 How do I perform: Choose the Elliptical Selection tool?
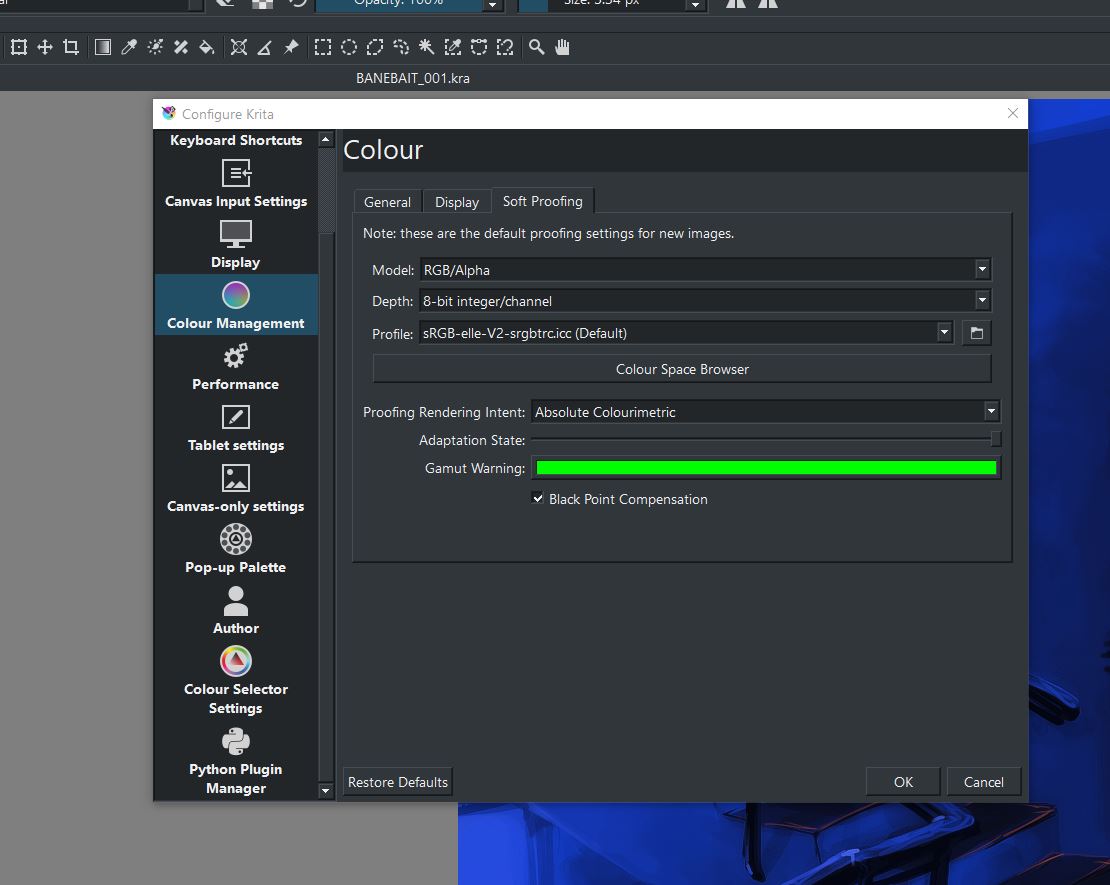coord(349,47)
